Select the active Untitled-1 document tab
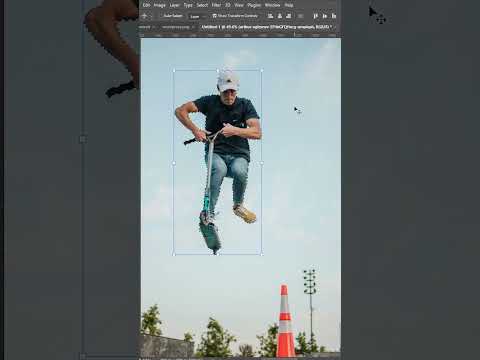The image size is (480, 360). pyautogui.click(x=266, y=27)
